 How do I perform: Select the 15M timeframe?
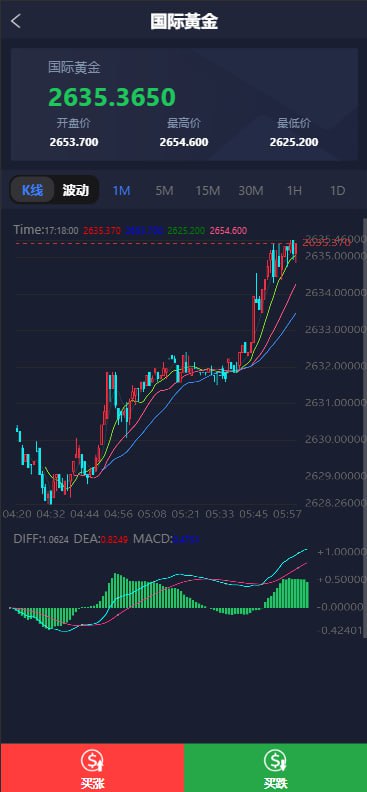tap(208, 190)
